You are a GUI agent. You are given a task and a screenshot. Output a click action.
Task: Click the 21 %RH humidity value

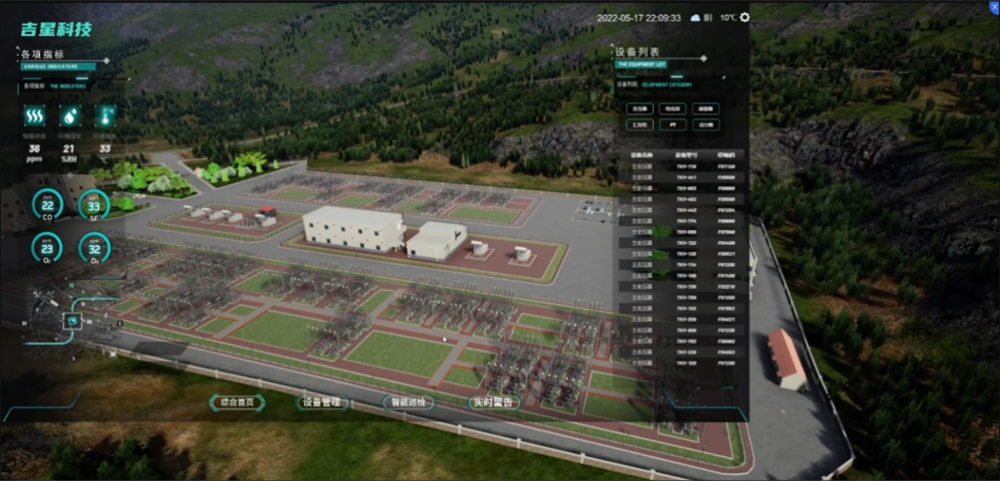click(69, 153)
